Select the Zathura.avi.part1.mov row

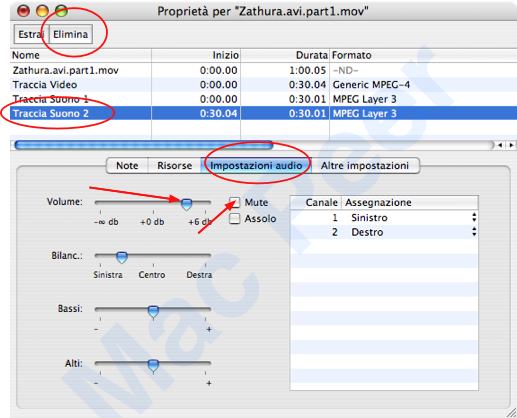(263, 70)
